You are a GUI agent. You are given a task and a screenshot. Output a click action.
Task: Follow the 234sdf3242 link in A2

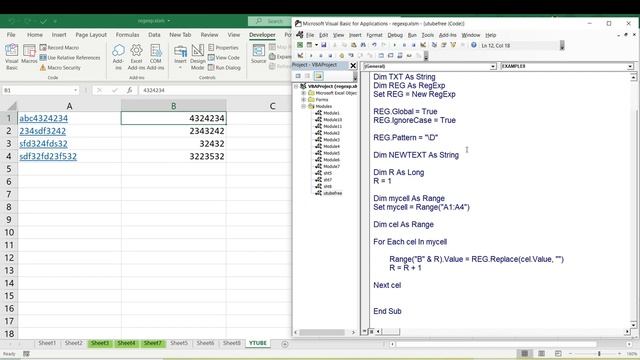(x=42, y=131)
